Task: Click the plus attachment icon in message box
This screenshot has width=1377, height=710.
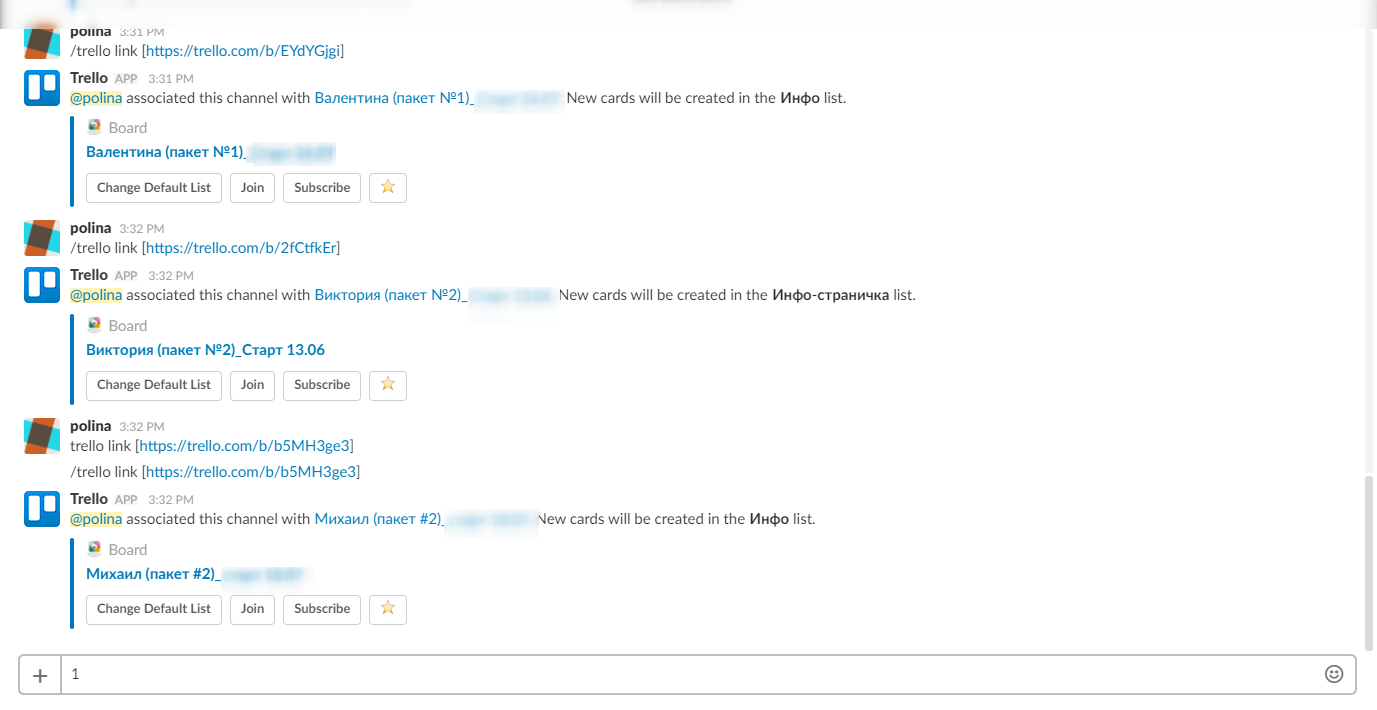Action: [x=40, y=675]
